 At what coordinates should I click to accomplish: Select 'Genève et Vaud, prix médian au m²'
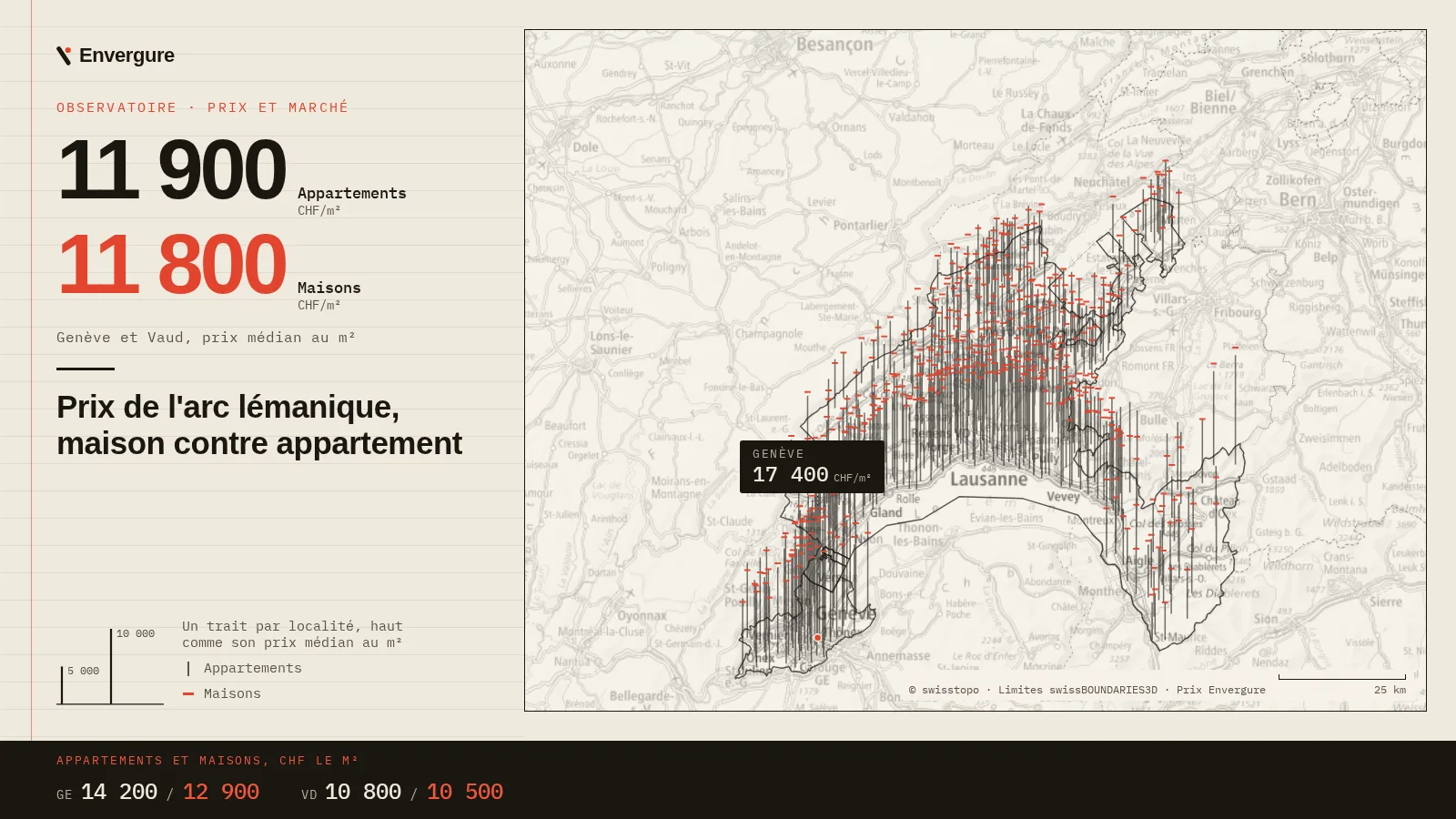coord(206,338)
